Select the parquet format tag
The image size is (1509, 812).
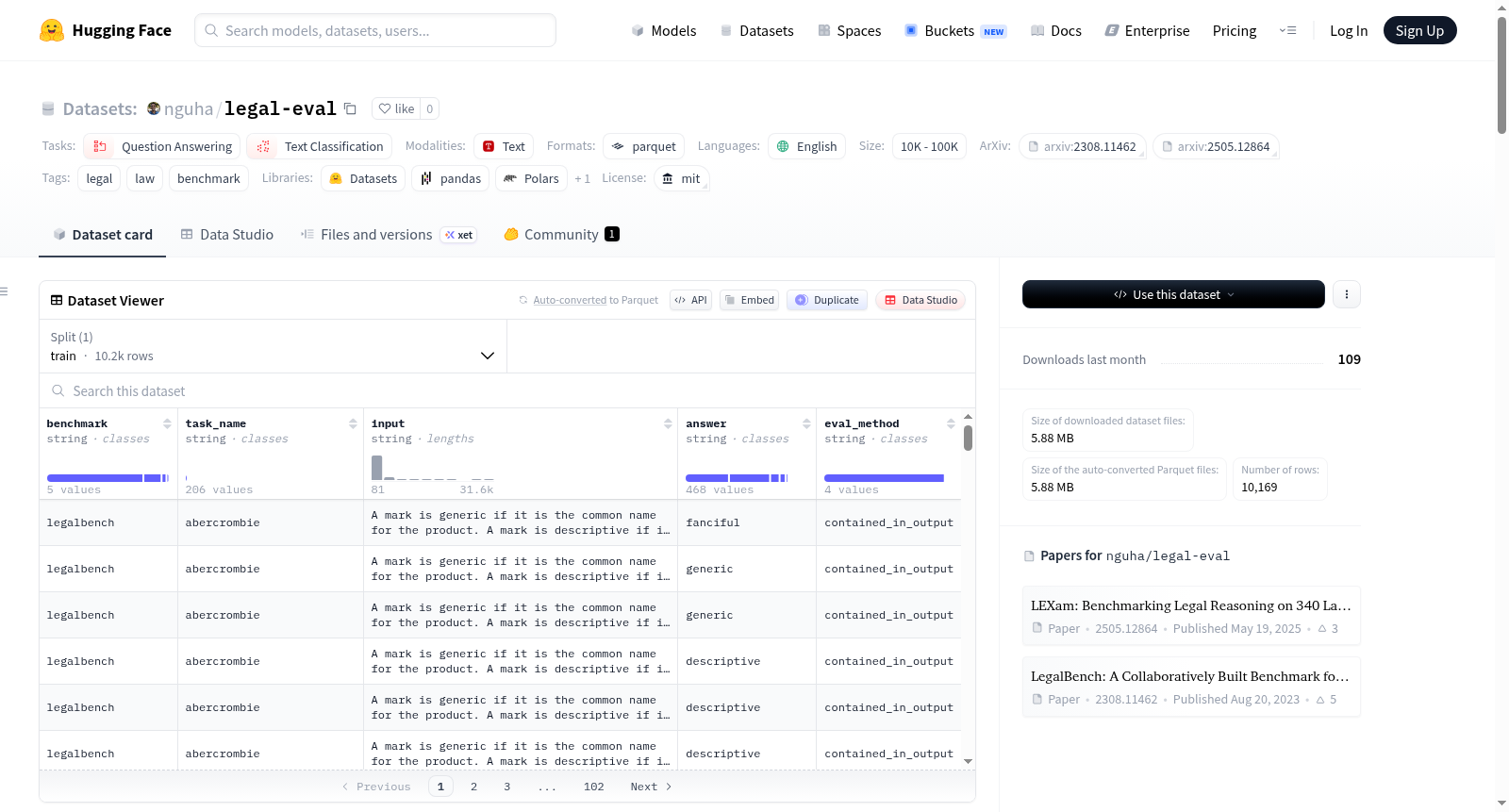click(643, 146)
